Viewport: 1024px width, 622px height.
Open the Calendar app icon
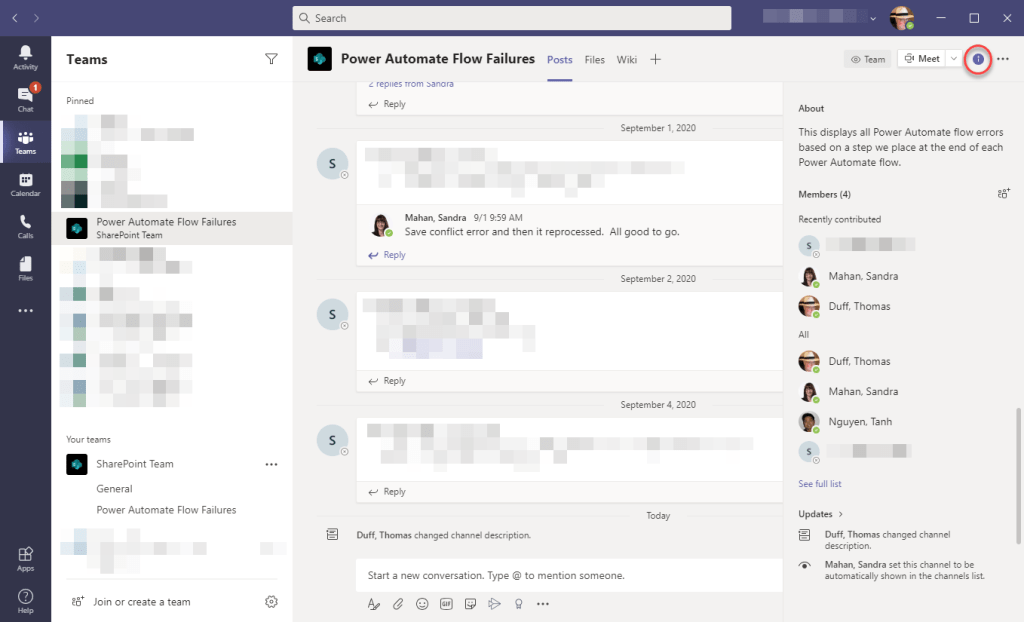pos(25,184)
